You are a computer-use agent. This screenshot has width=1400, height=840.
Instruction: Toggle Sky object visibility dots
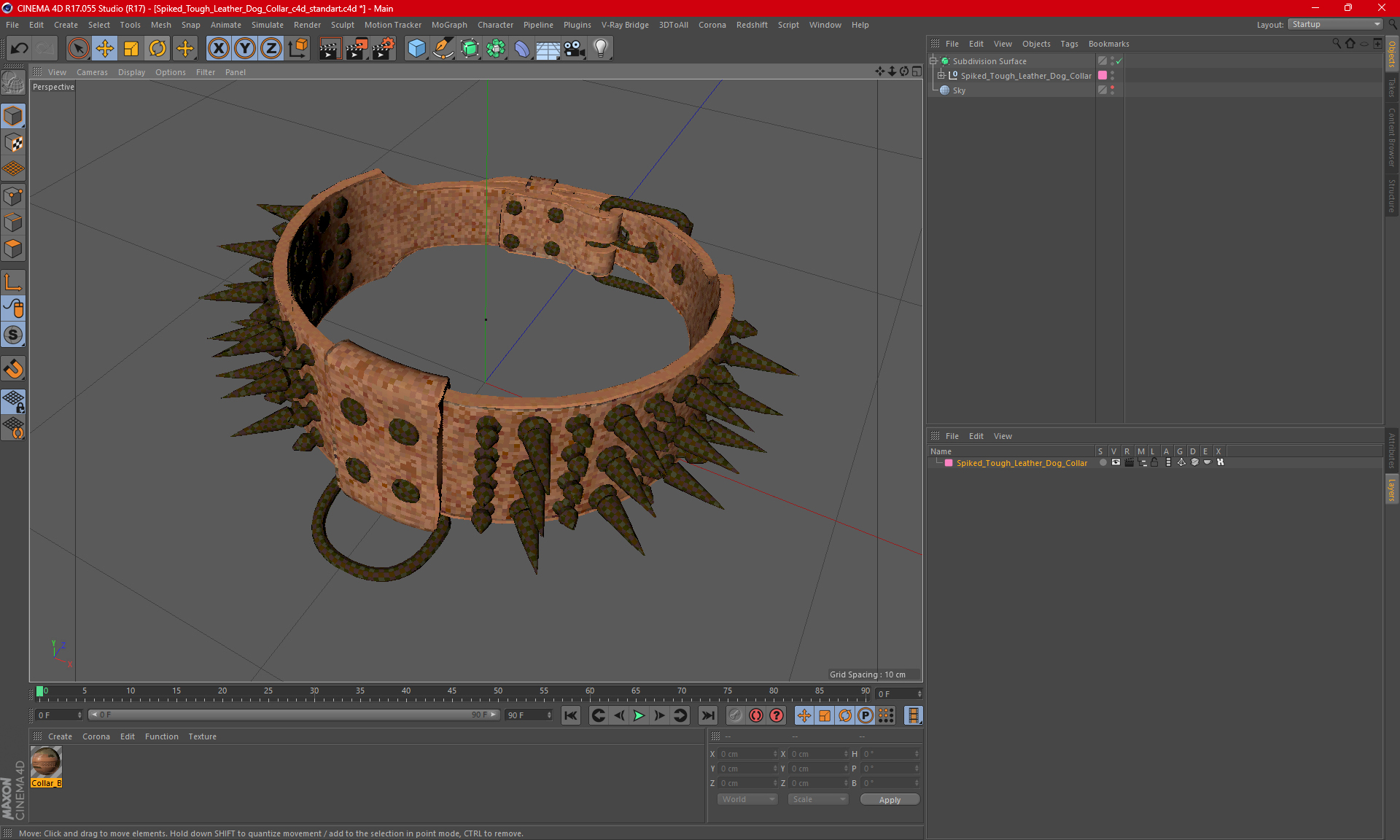coord(1112,90)
